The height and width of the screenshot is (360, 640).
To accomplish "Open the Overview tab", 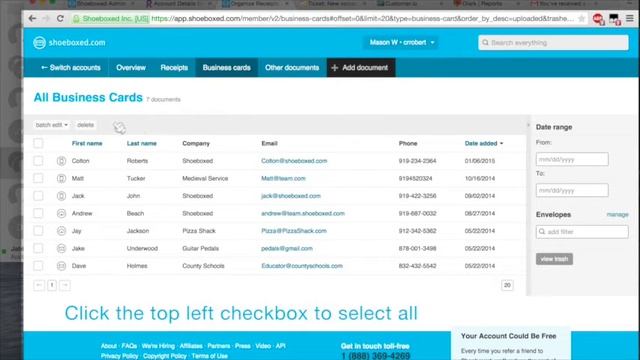I will tap(131, 68).
